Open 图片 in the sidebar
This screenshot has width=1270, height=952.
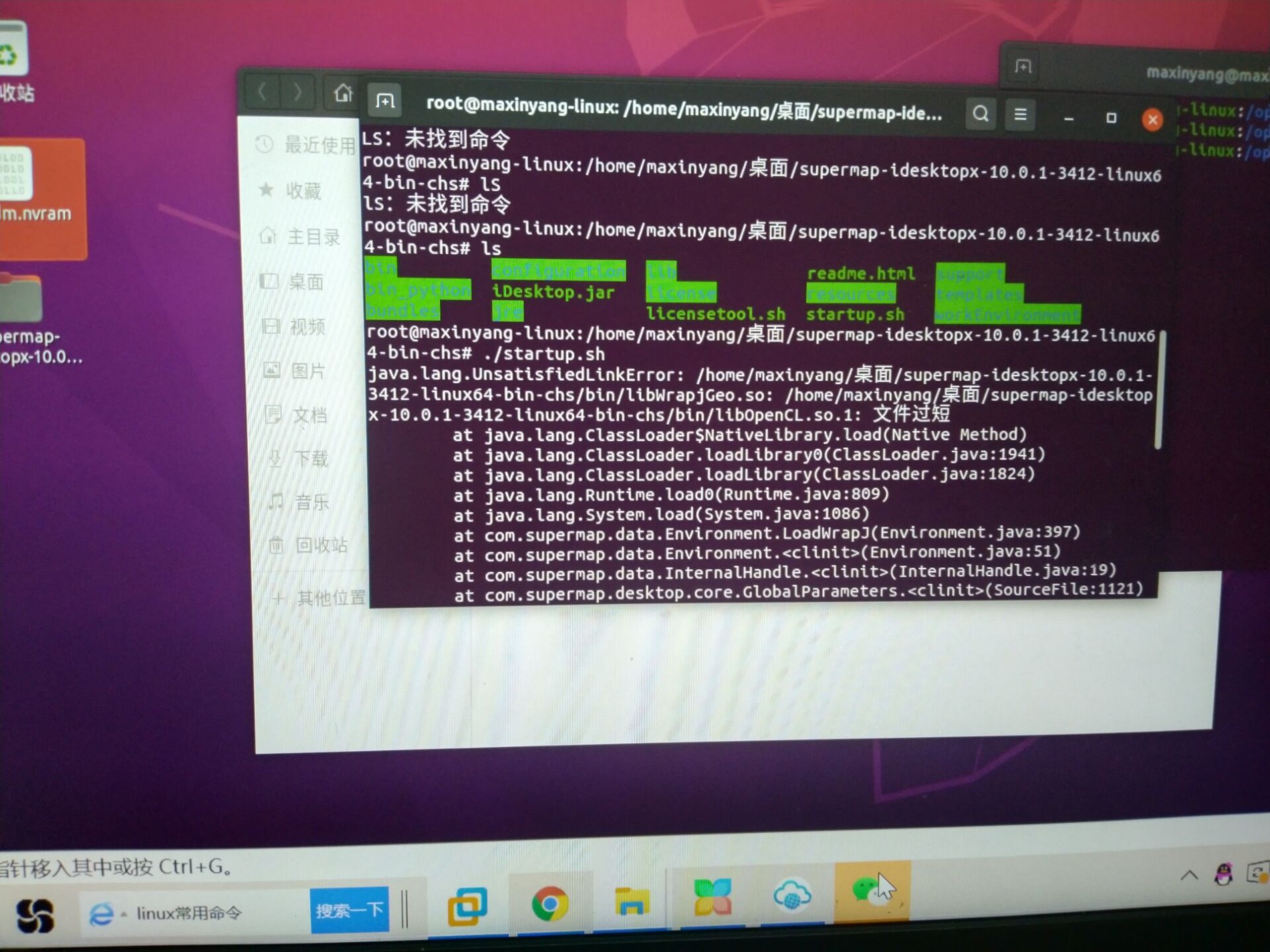(295, 371)
